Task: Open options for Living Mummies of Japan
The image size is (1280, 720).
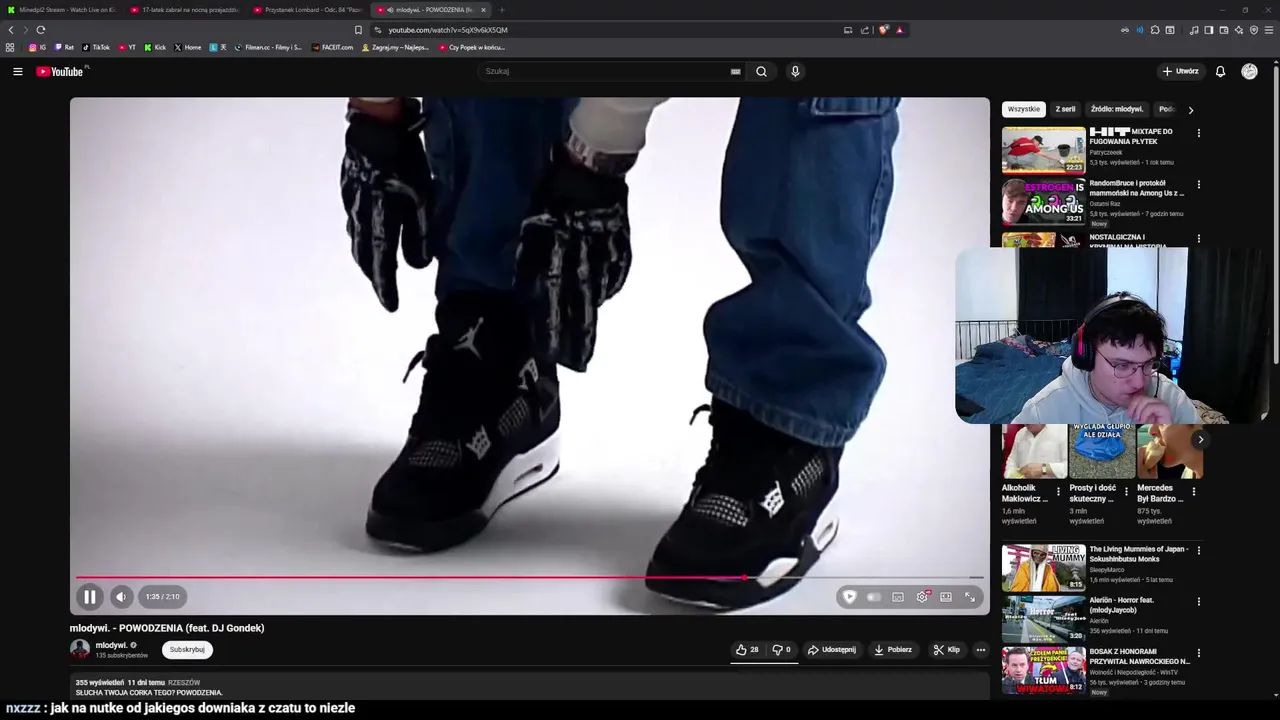Action: pyautogui.click(x=1199, y=550)
